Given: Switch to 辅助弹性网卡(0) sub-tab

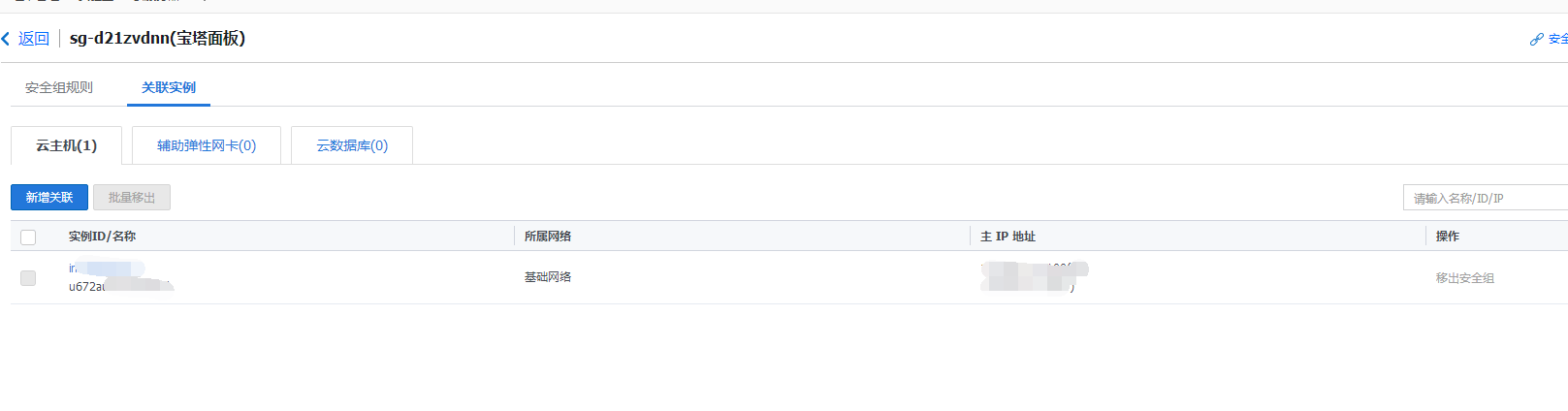Looking at the screenshot, I should (207, 145).
